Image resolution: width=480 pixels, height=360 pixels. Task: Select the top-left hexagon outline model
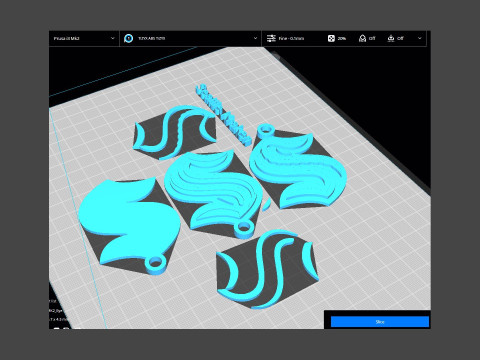pos(174,133)
